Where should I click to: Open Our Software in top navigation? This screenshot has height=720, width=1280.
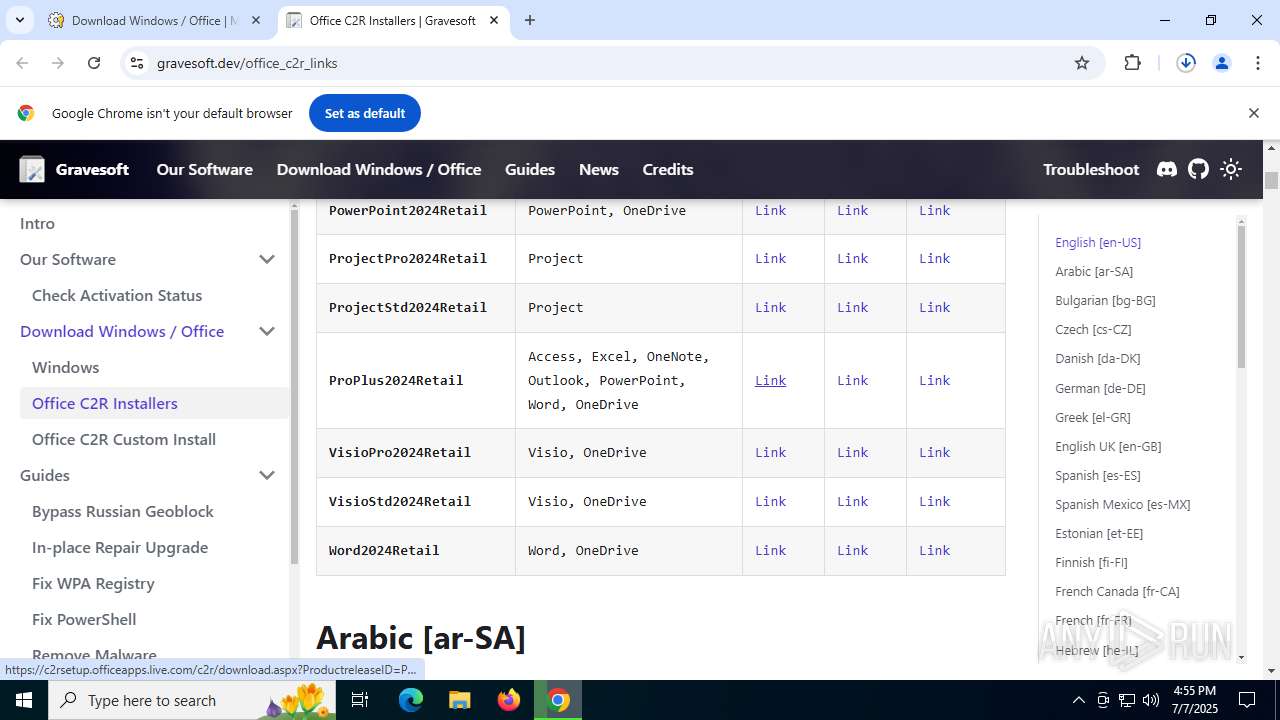coord(204,169)
